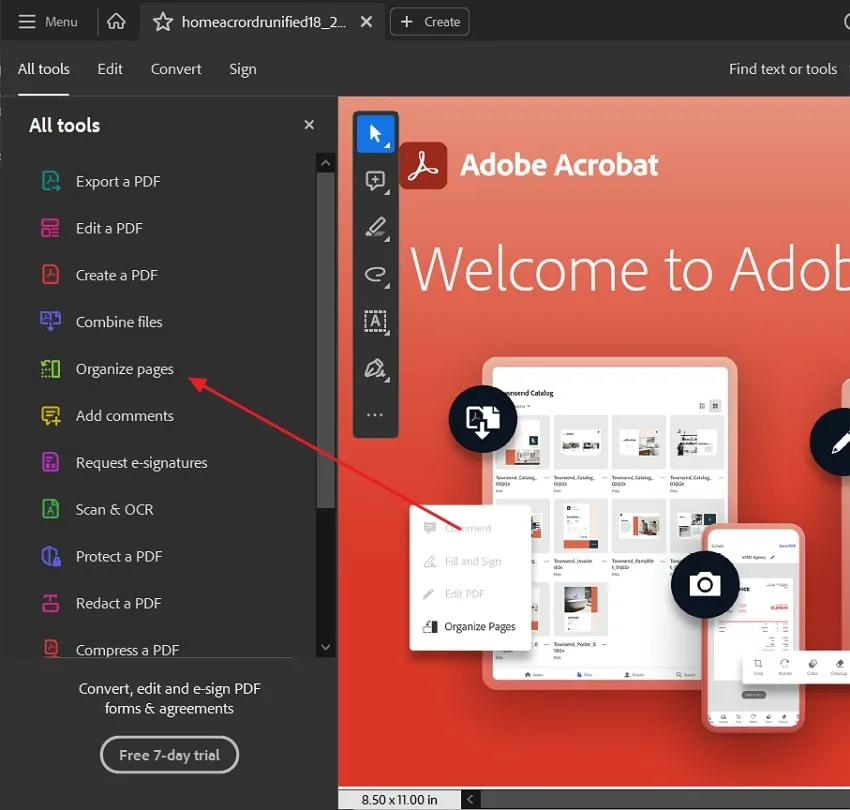Click the Protect a PDF icon
This screenshot has width=850, height=810.
[50, 556]
